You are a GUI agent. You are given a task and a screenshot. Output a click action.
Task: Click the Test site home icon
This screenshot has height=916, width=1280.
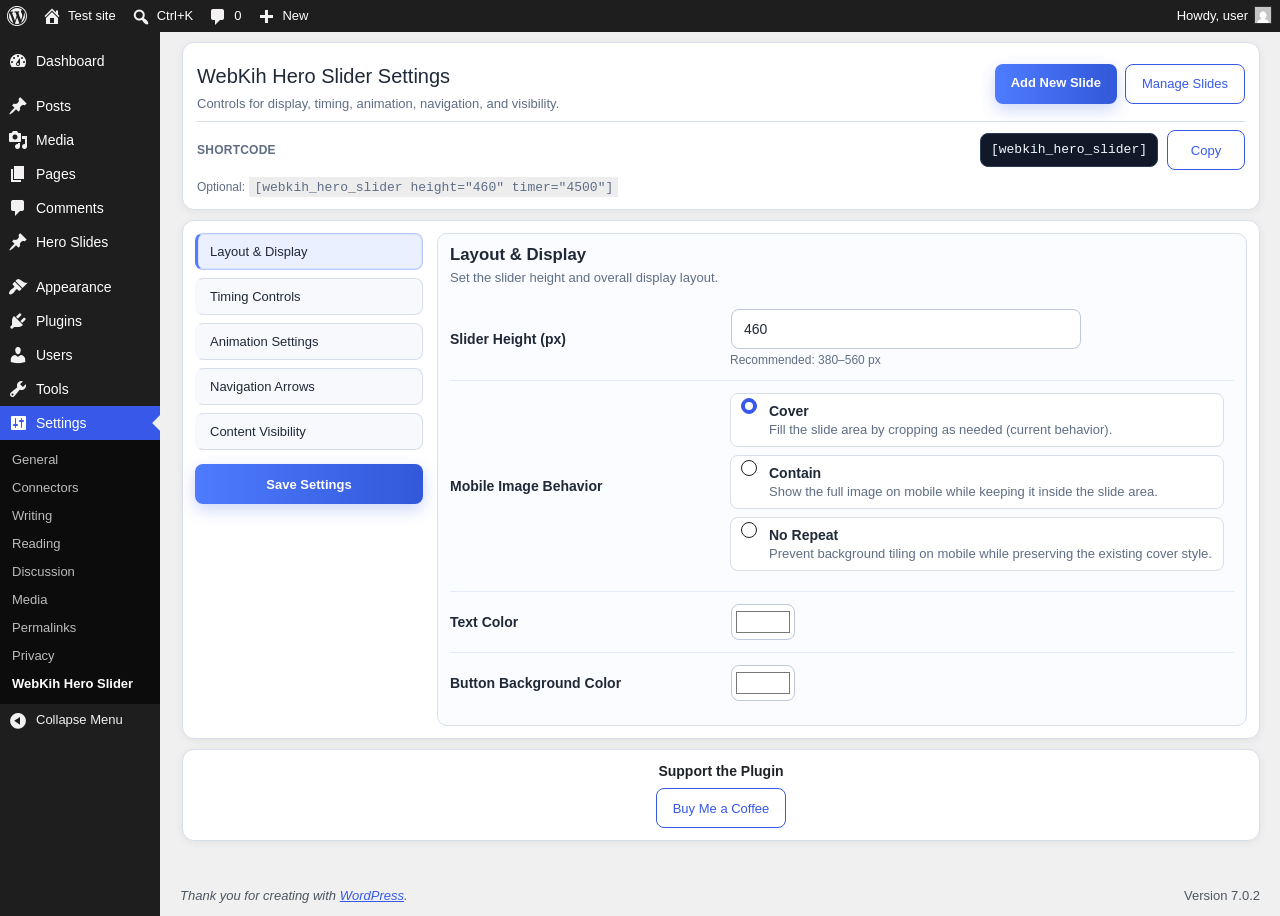[x=52, y=16]
